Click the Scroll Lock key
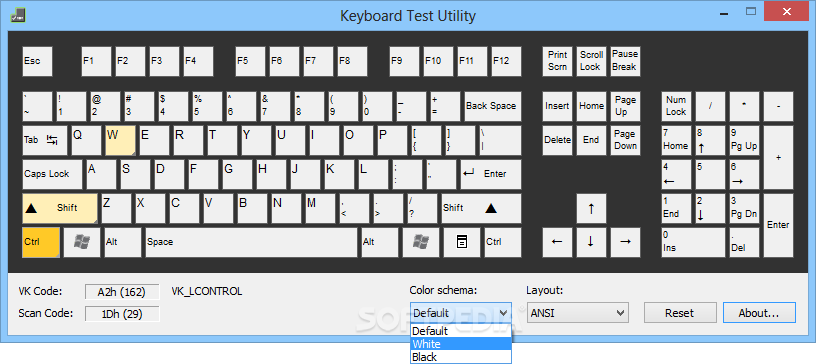 click(591, 61)
